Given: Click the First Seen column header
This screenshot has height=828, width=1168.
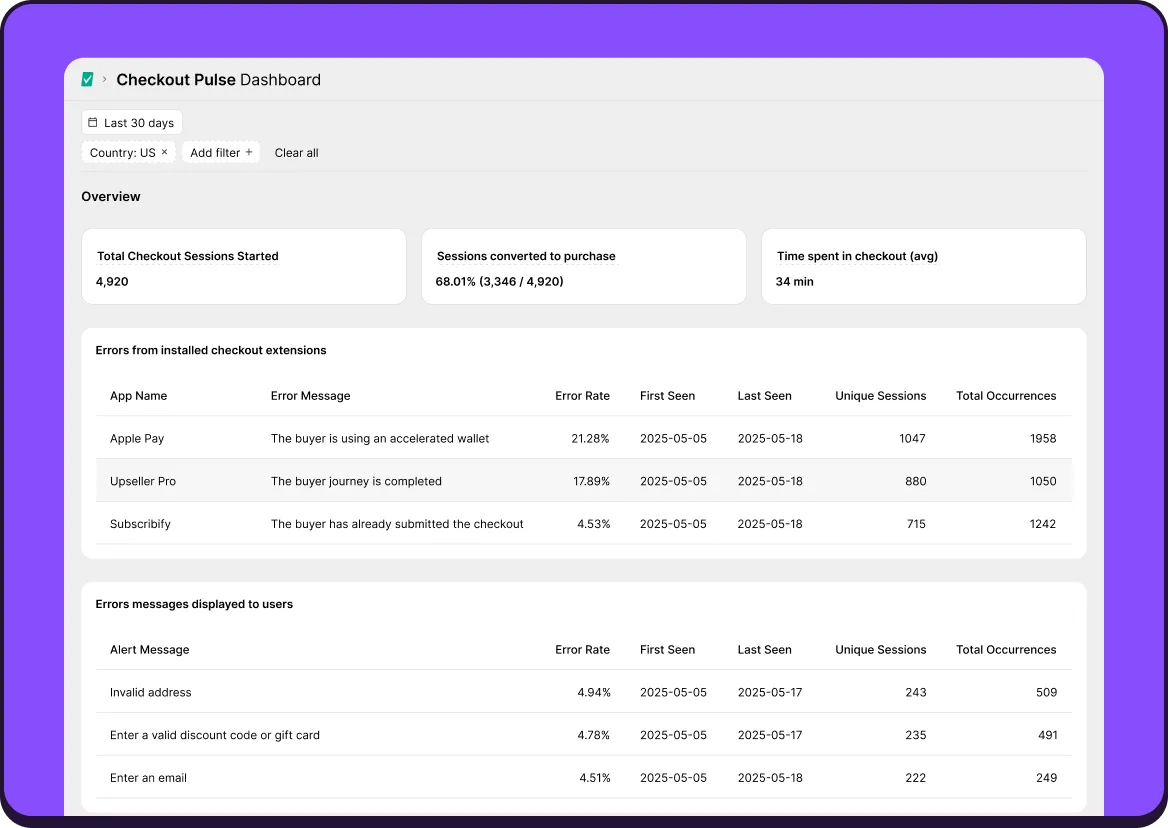Looking at the screenshot, I should 667,396.
